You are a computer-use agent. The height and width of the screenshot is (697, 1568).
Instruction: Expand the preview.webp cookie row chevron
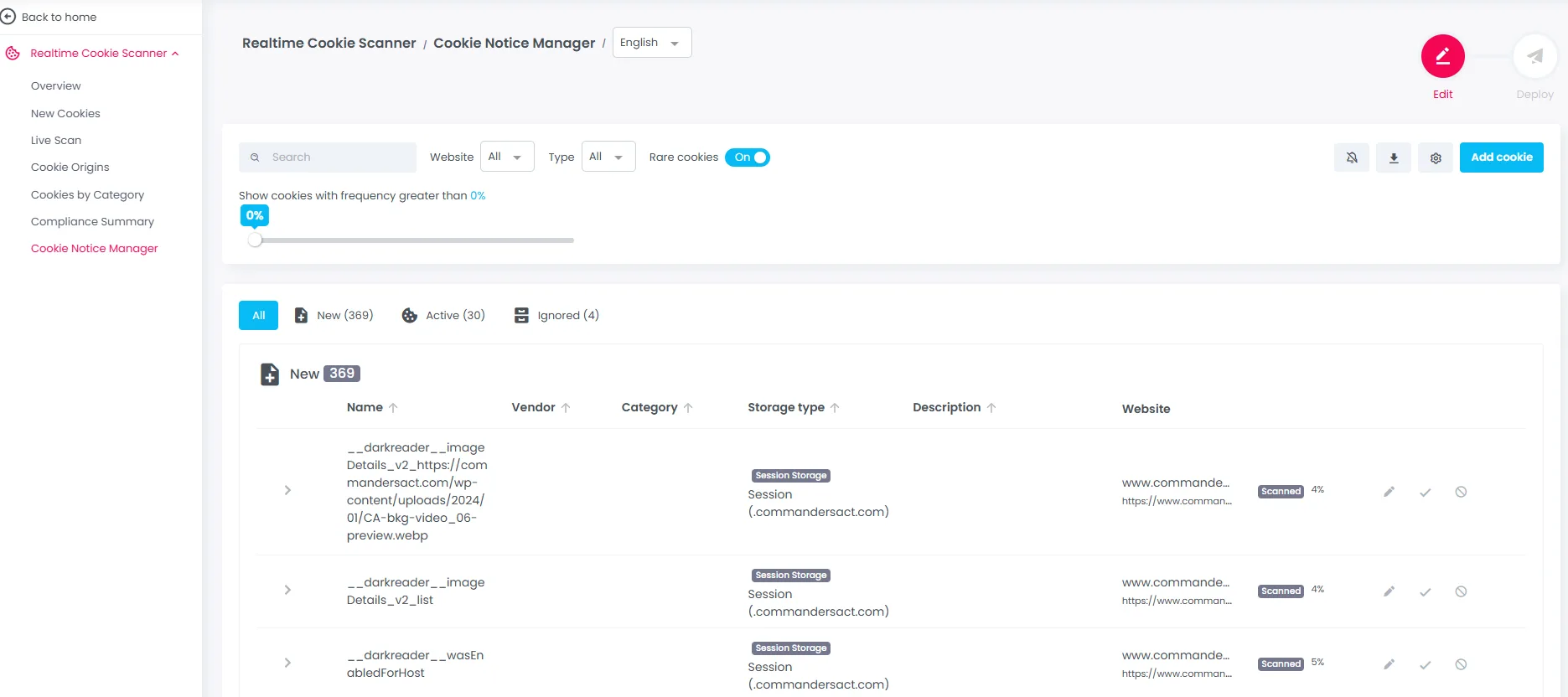click(287, 490)
